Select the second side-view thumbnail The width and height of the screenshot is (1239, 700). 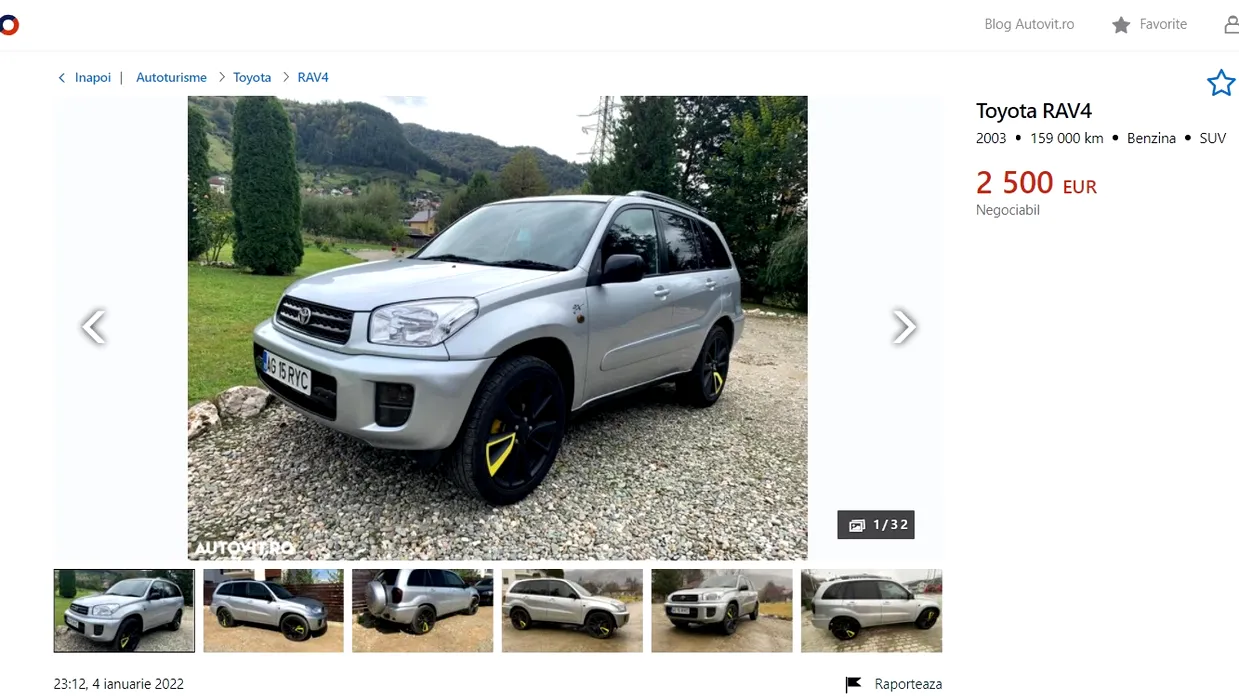point(273,611)
